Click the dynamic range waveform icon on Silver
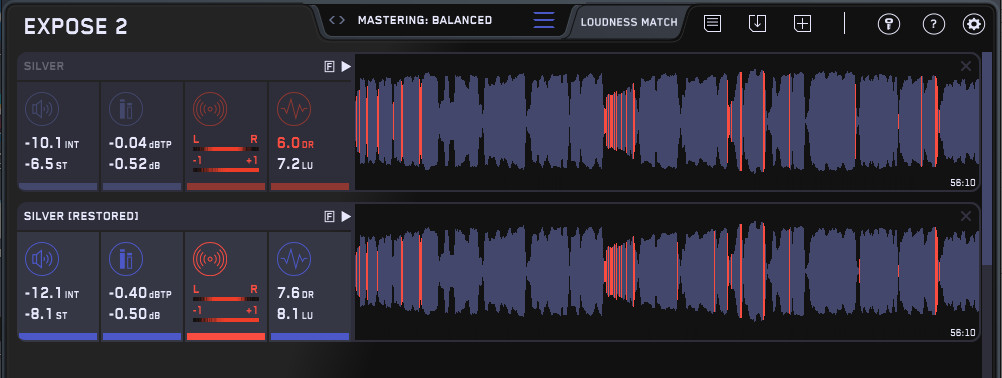1002x378 pixels. coord(294,109)
